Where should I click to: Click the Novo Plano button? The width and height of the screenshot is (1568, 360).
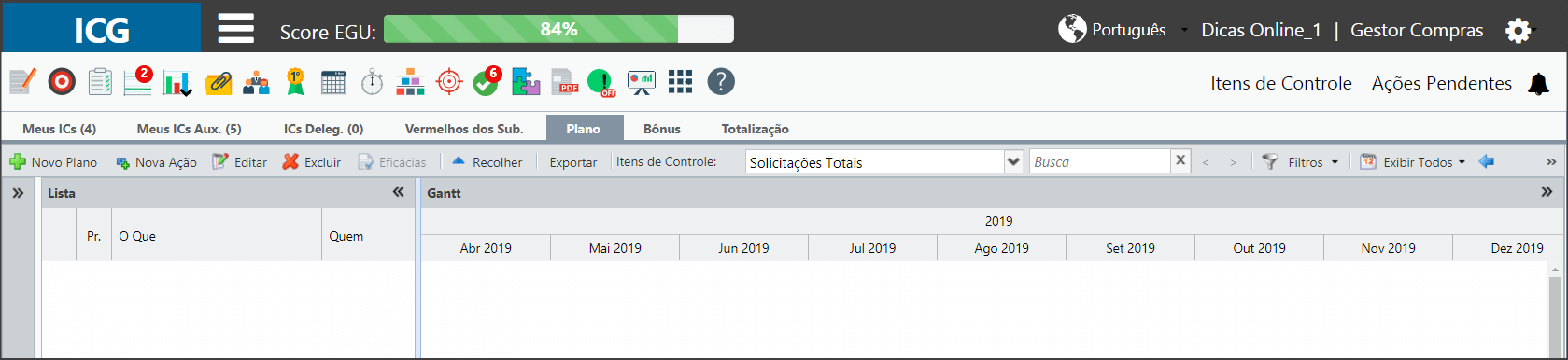[53, 162]
